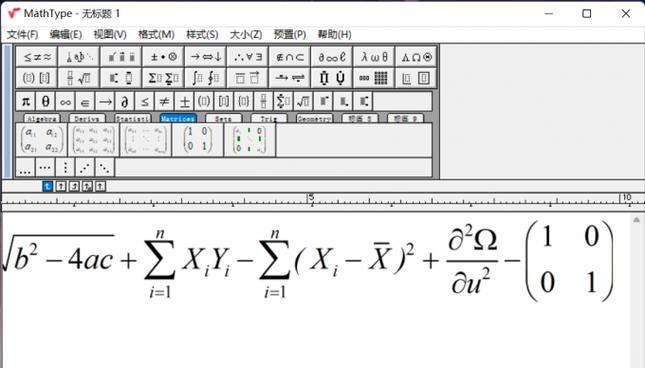Open the 格式(M) menu
This screenshot has width=645, height=368.
(x=156, y=35)
